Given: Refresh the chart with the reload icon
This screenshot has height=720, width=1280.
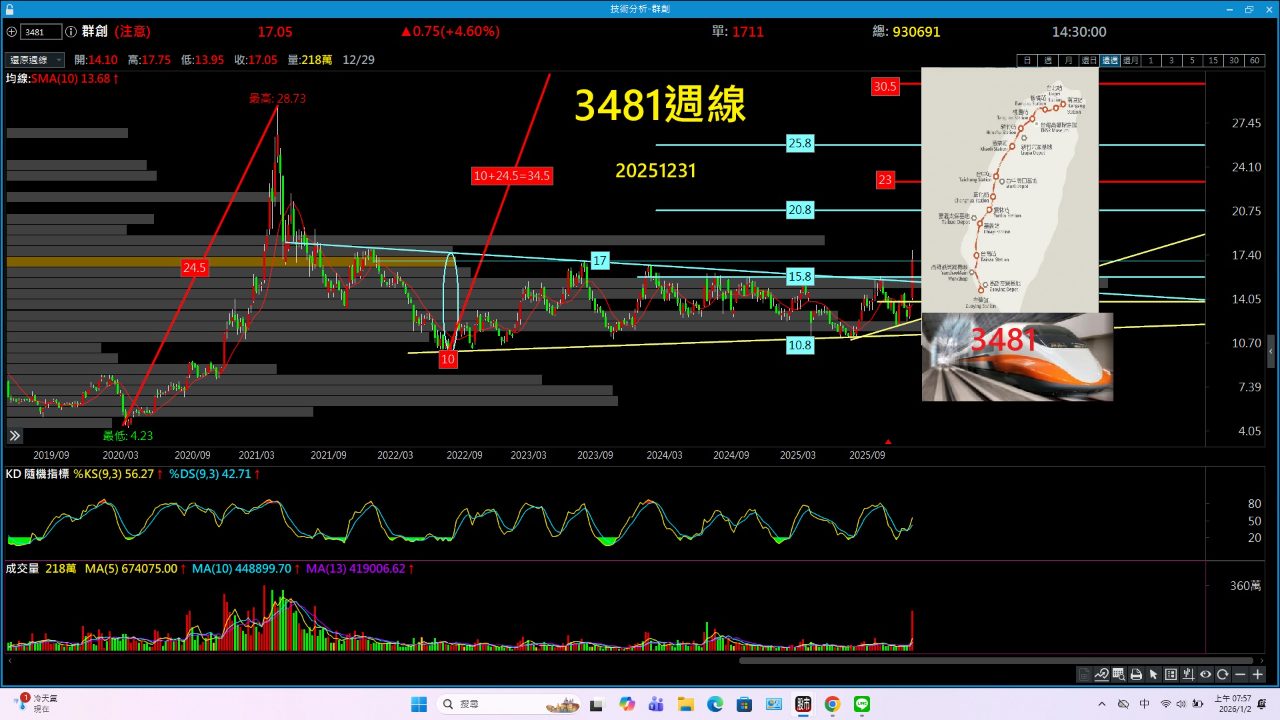Looking at the screenshot, I should coord(1222,675).
